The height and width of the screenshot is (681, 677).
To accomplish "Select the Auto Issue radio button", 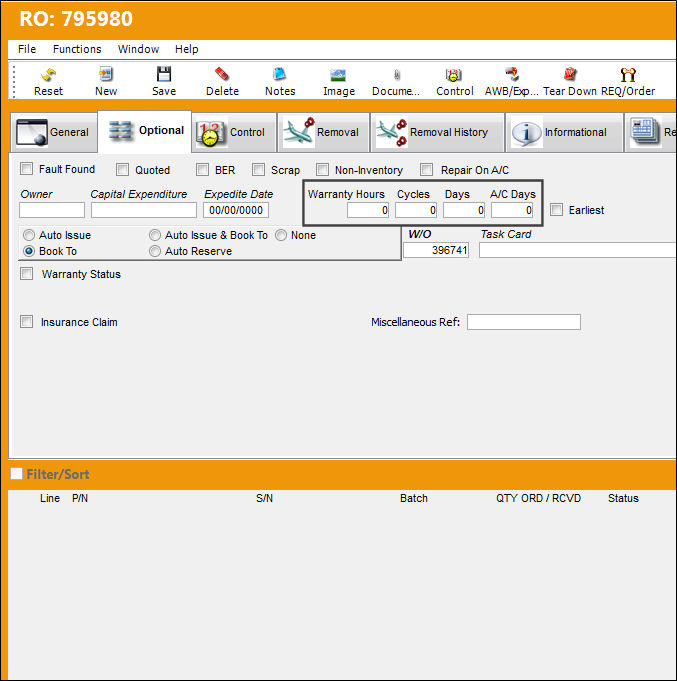I will [29, 235].
